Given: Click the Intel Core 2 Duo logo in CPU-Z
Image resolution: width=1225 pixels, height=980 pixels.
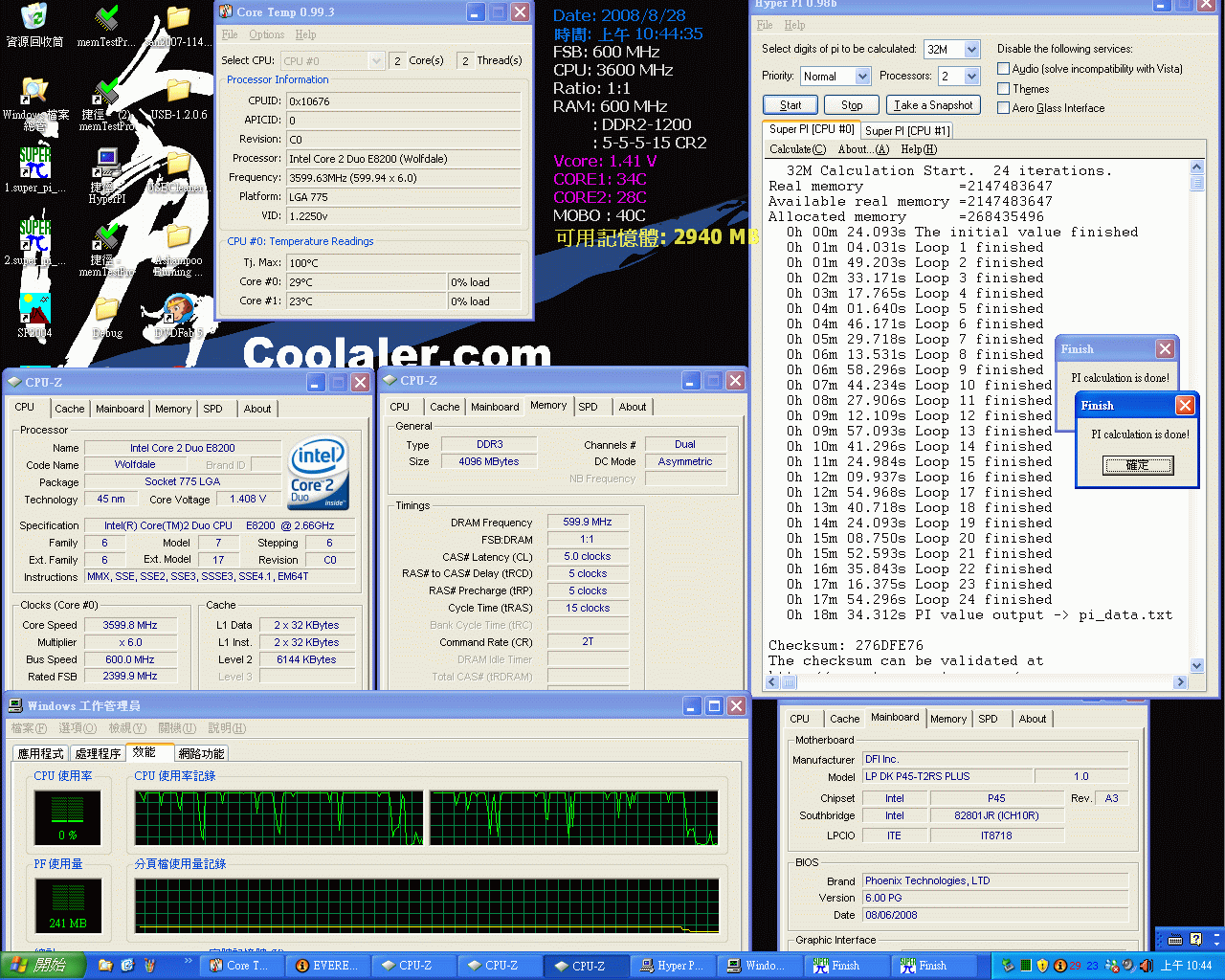Looking at the screenshot, I should click(x=319, y=475).
